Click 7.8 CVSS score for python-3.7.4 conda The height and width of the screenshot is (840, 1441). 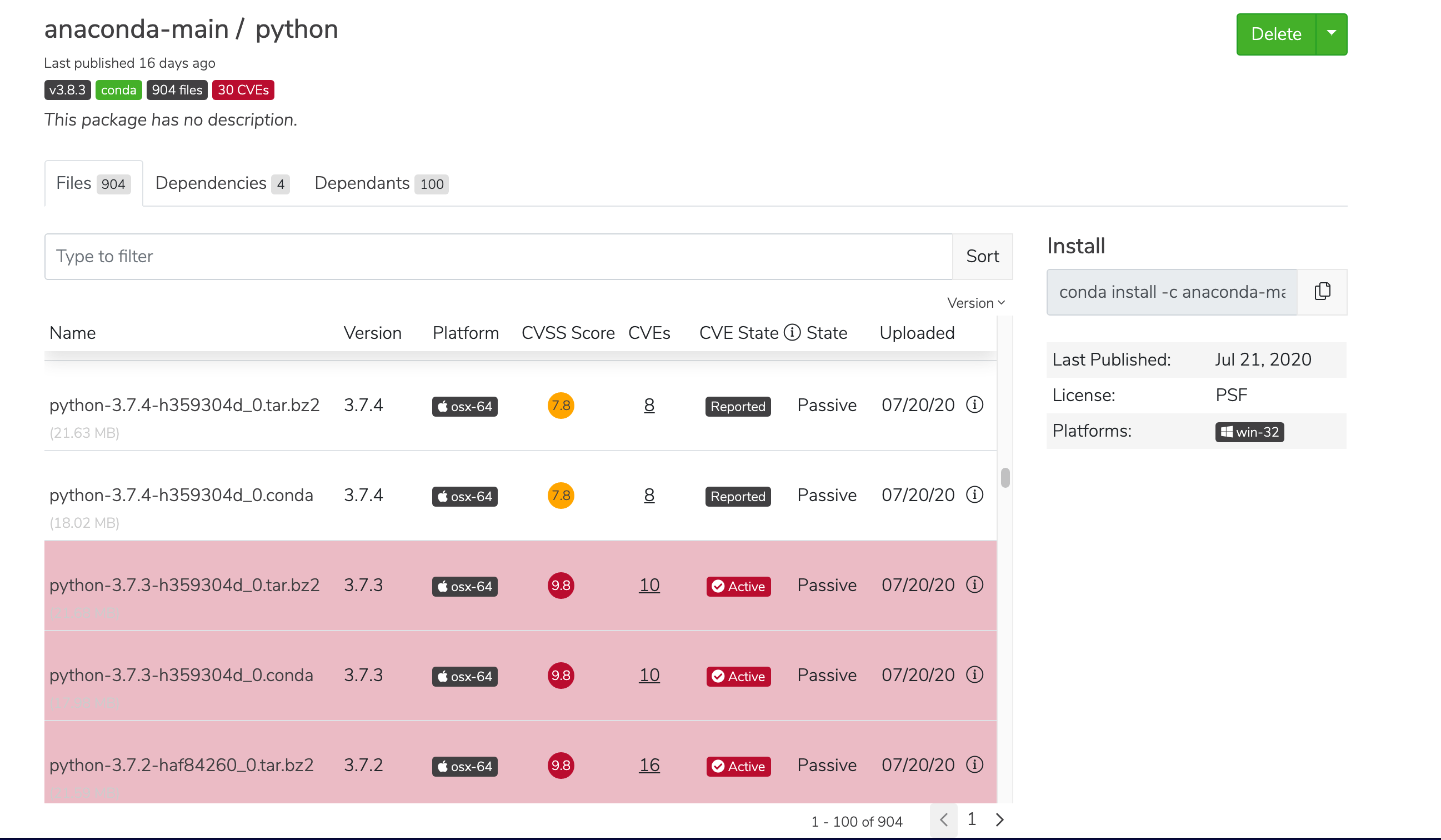(561, 495)
